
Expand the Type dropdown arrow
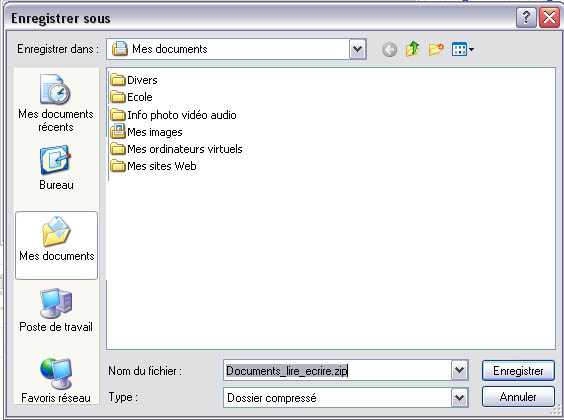[x=459, y=397]
